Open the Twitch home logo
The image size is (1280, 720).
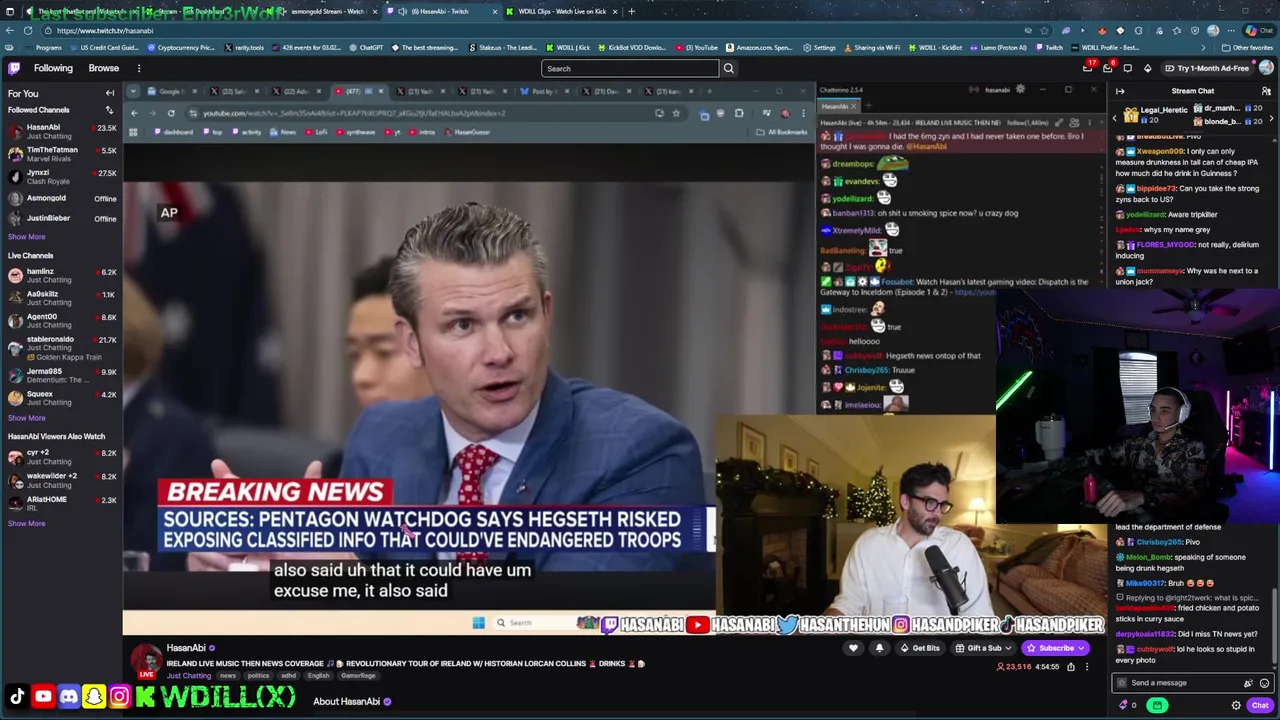(x=14, y=68)
